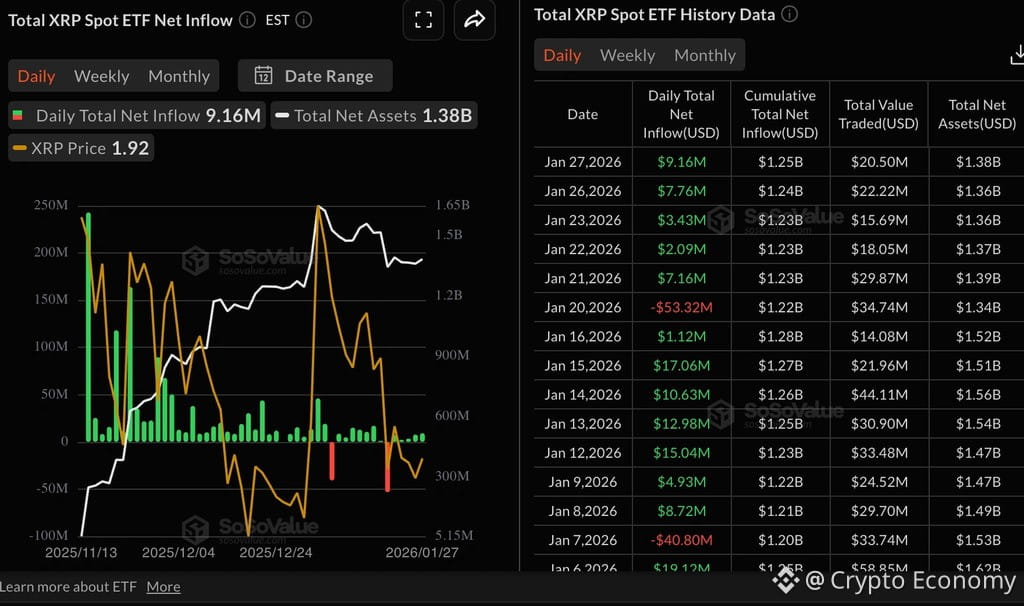
Task: Open the chart in fullscreen mode
Action: 423,19
